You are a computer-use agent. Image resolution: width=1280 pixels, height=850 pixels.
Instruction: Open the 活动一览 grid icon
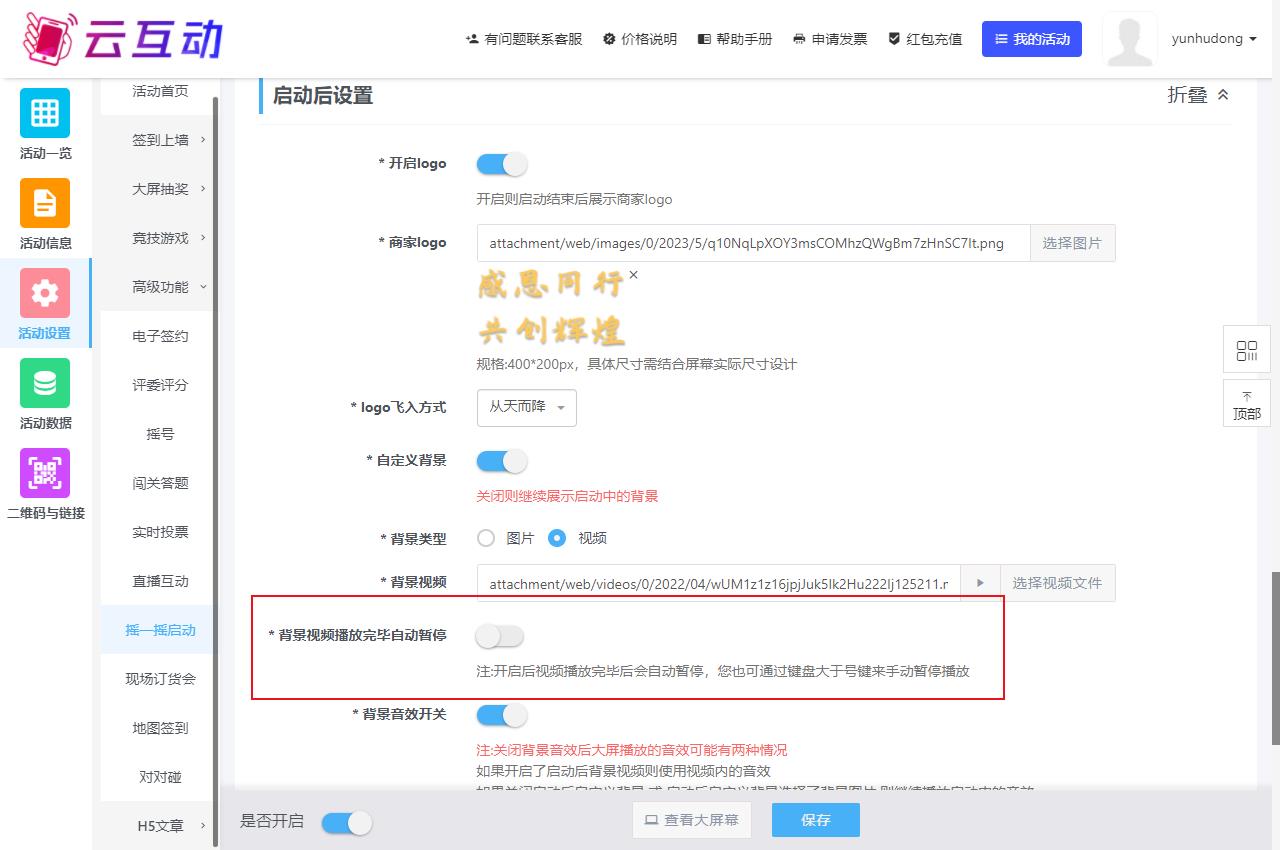[x=45, y=113]
